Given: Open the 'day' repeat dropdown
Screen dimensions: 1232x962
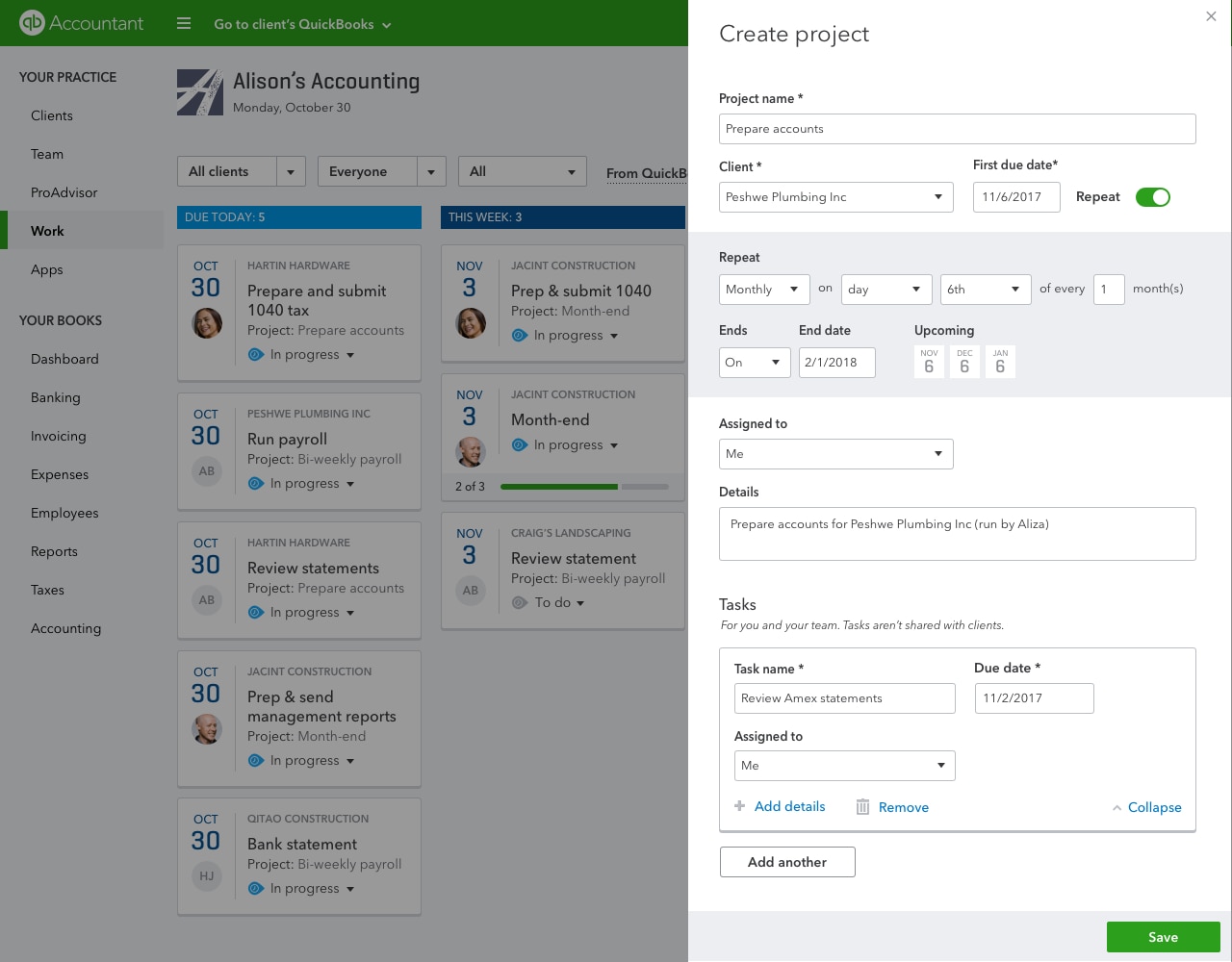Looking at the screenshot, I should click(886, 290).
